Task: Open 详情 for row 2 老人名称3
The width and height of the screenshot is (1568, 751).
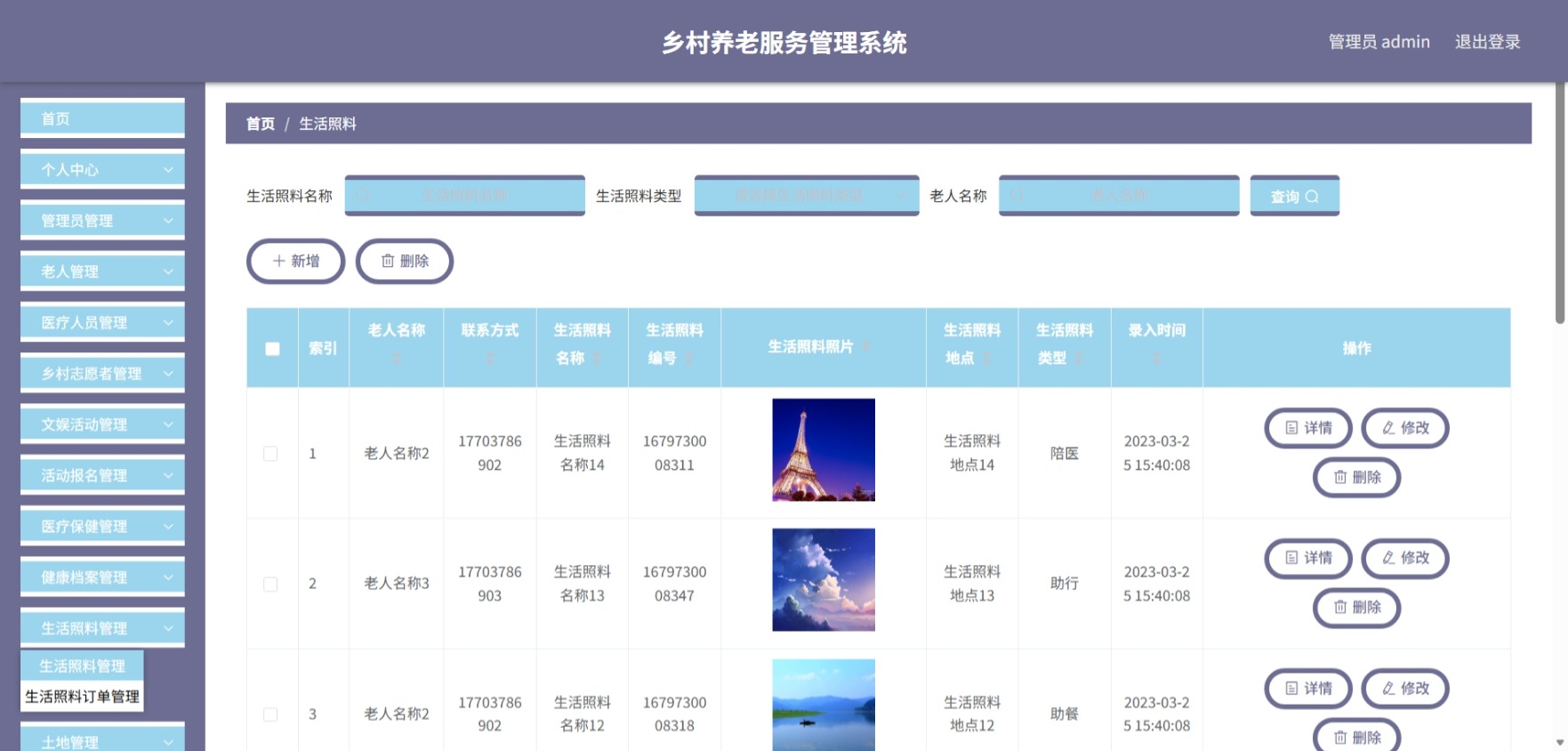Action: (1308, 558)
